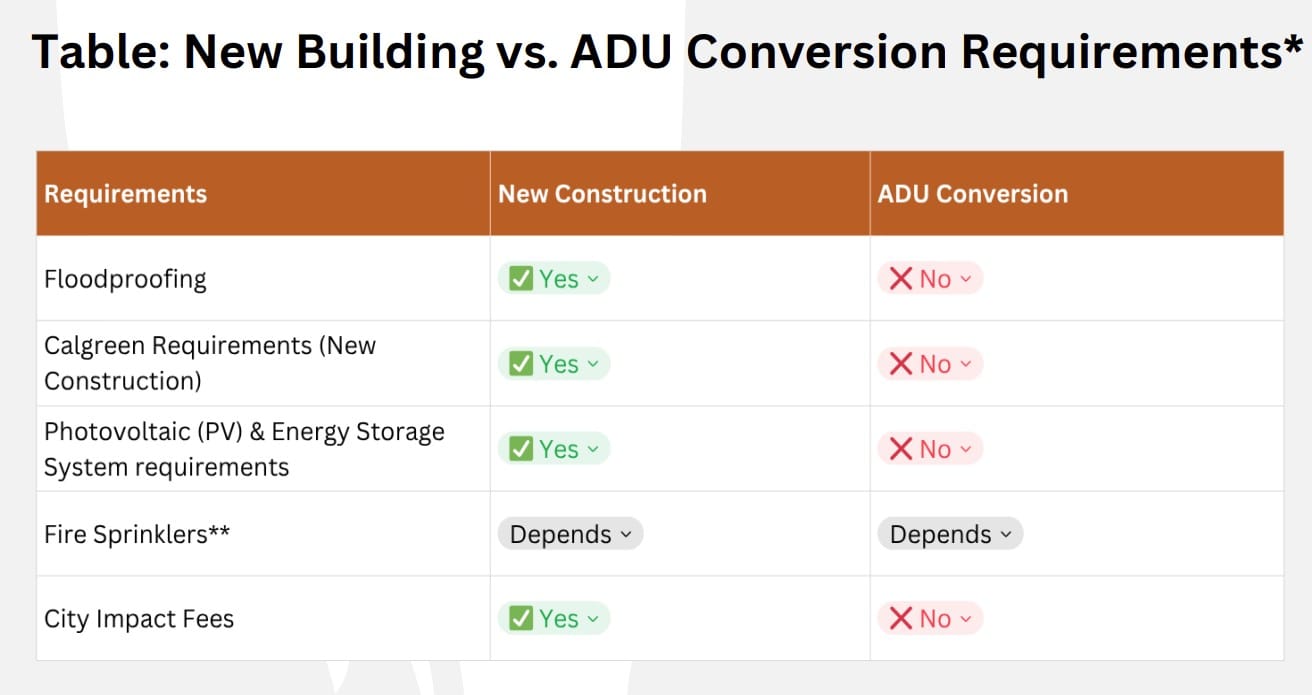Click the City Impact Fees label cell

click(263, 619)
